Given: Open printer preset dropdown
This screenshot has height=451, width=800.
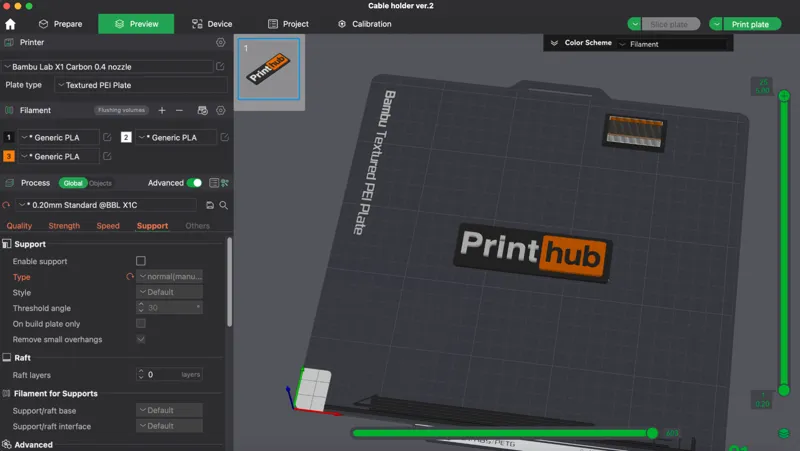Looking at the screenshot, I should (108, 67).
